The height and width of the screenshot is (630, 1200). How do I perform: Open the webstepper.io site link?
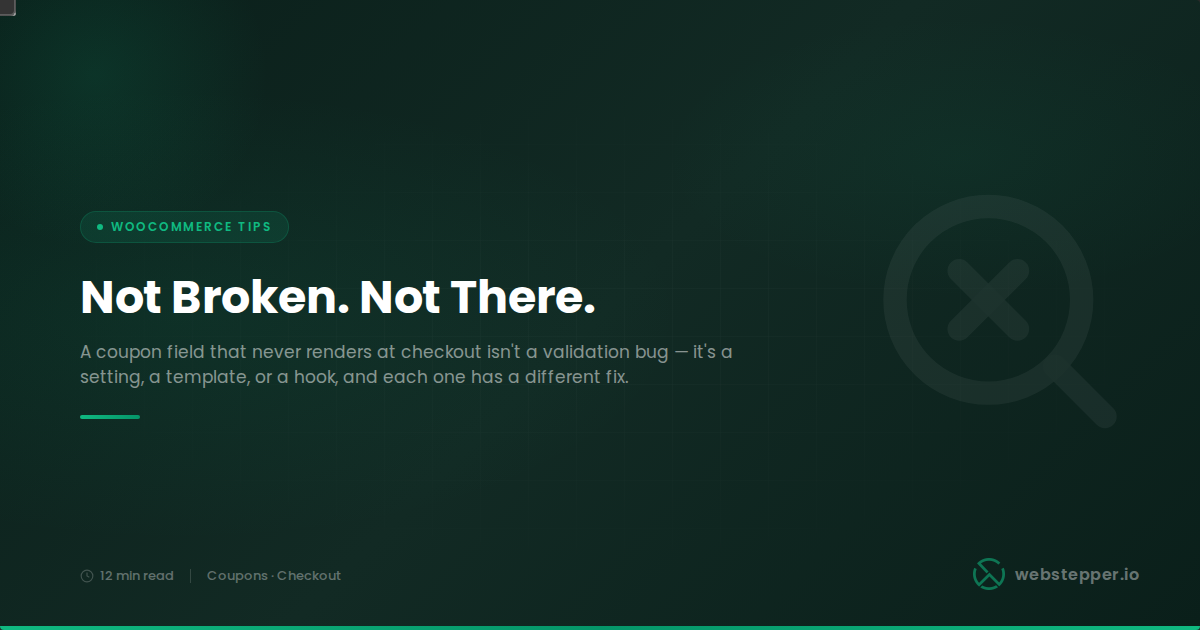1077,575
